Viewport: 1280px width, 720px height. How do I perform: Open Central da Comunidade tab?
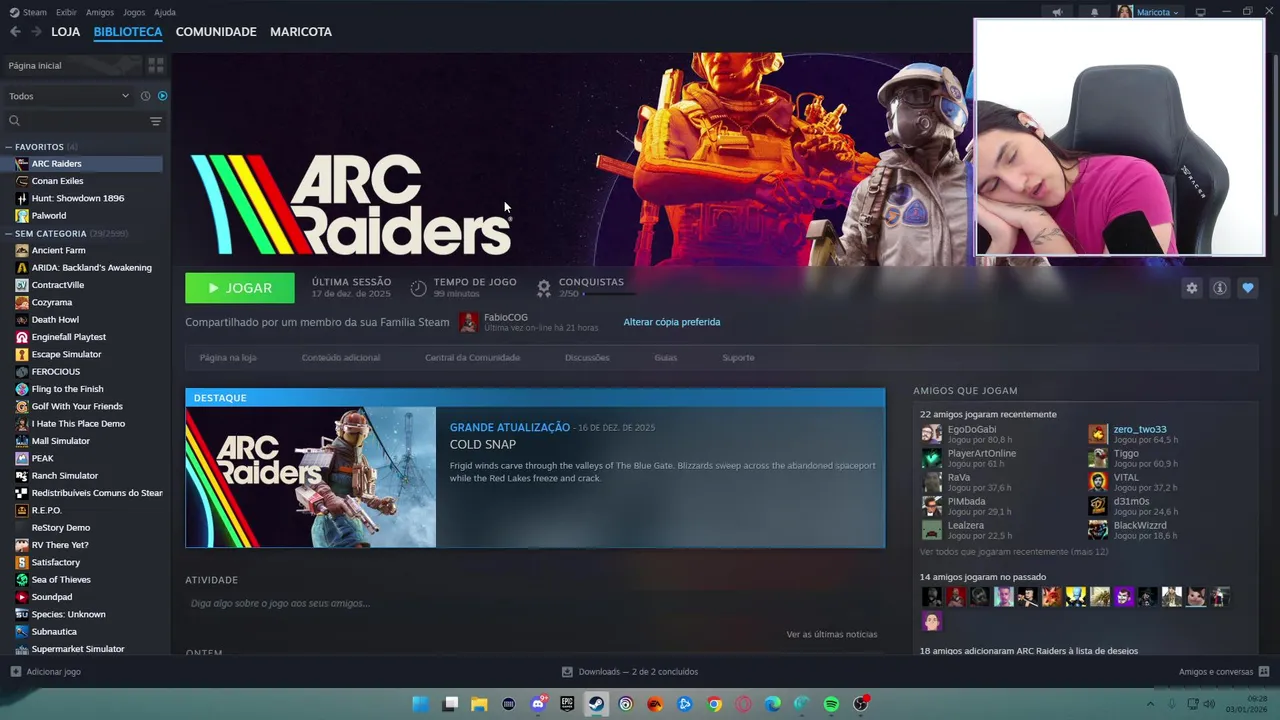[x=472, y=358]
